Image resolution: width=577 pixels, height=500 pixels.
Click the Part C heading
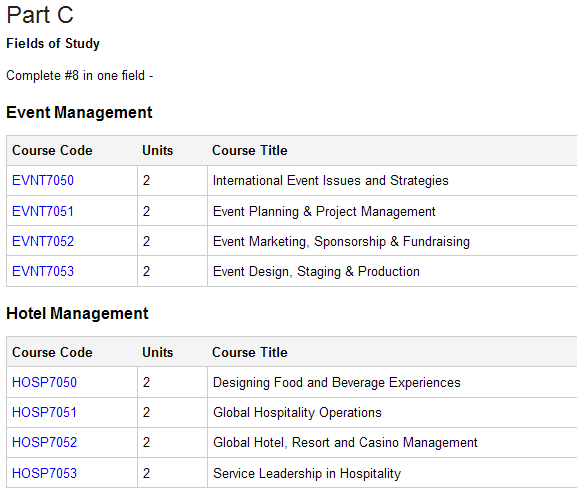point(40,15)
